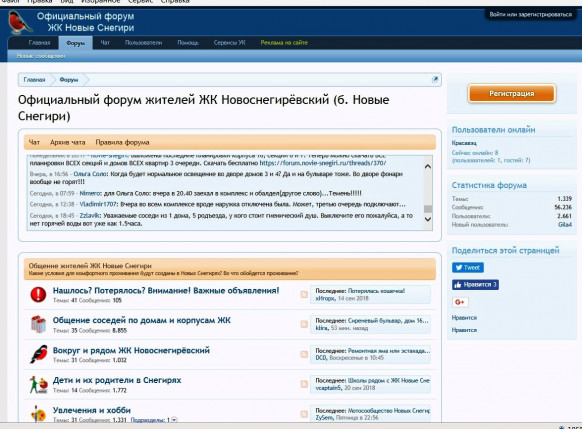This screenshot has height=429, width=582.
Task: Open the Пользователи navigation tab
Action: [x=143, y=43]
